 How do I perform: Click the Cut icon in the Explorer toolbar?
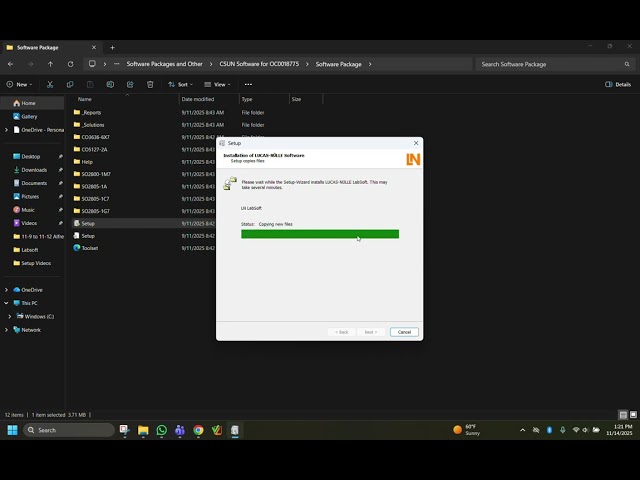tap(50, 84)
